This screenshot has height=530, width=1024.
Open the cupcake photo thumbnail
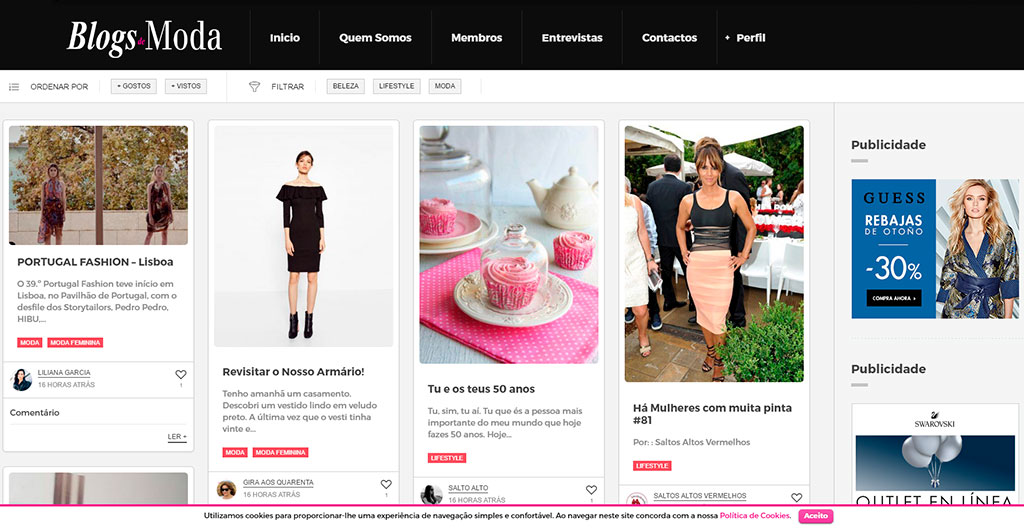(509, 244)
